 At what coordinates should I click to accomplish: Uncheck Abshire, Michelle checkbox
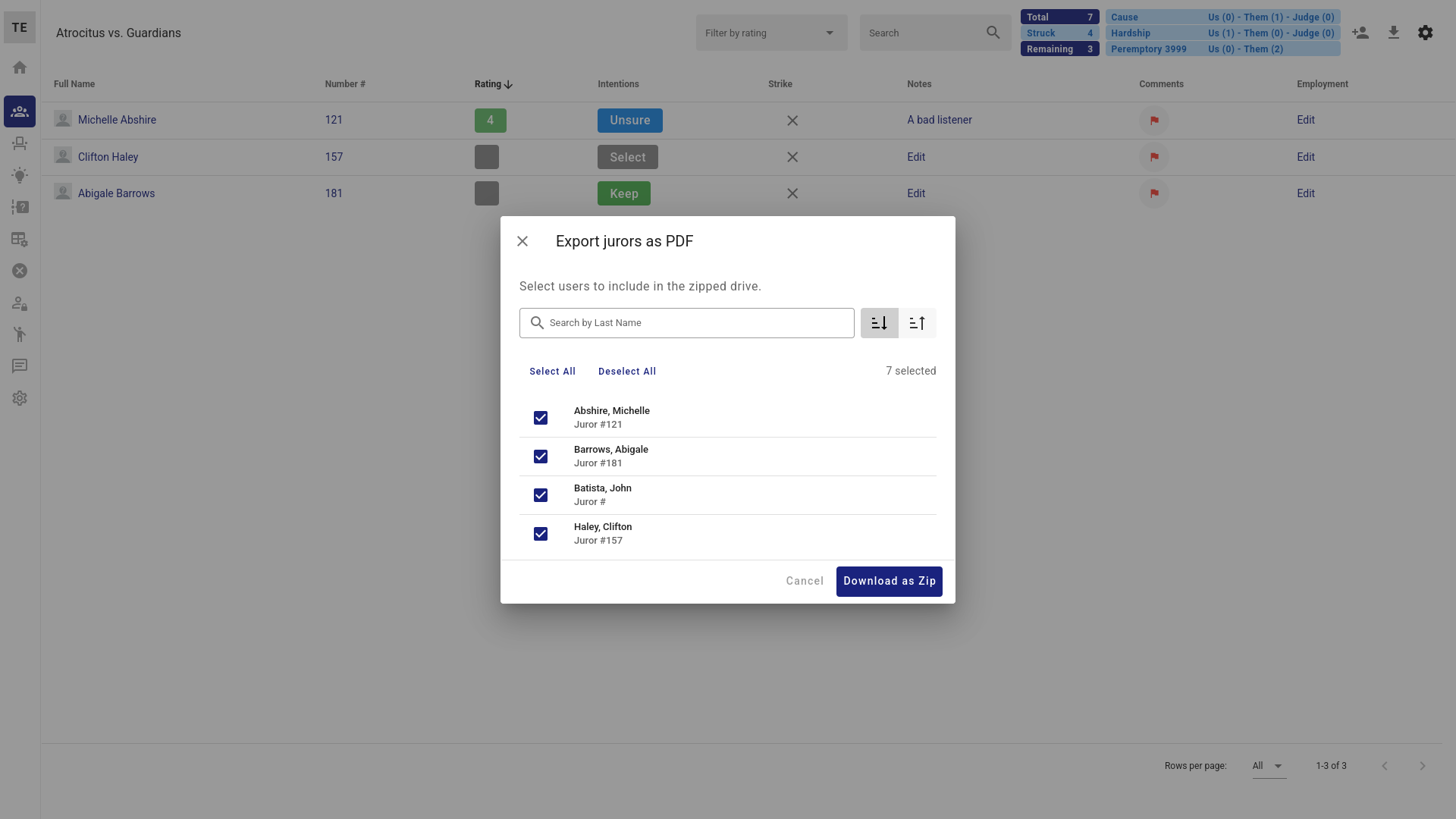coord(541,418)
